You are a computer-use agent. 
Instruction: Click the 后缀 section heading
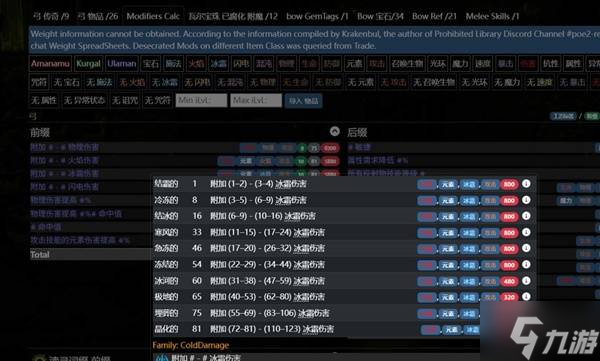pos(357,132)
